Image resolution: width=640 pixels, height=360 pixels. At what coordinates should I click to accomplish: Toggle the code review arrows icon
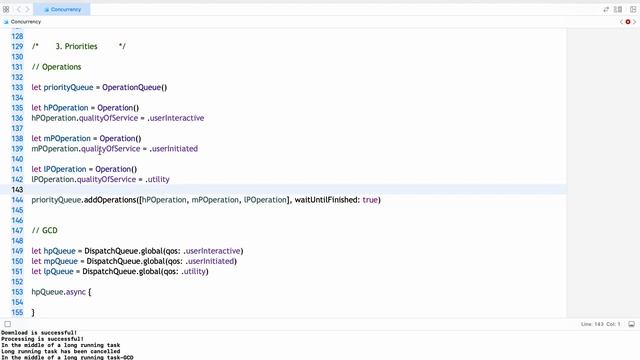[x=606, y=9]
